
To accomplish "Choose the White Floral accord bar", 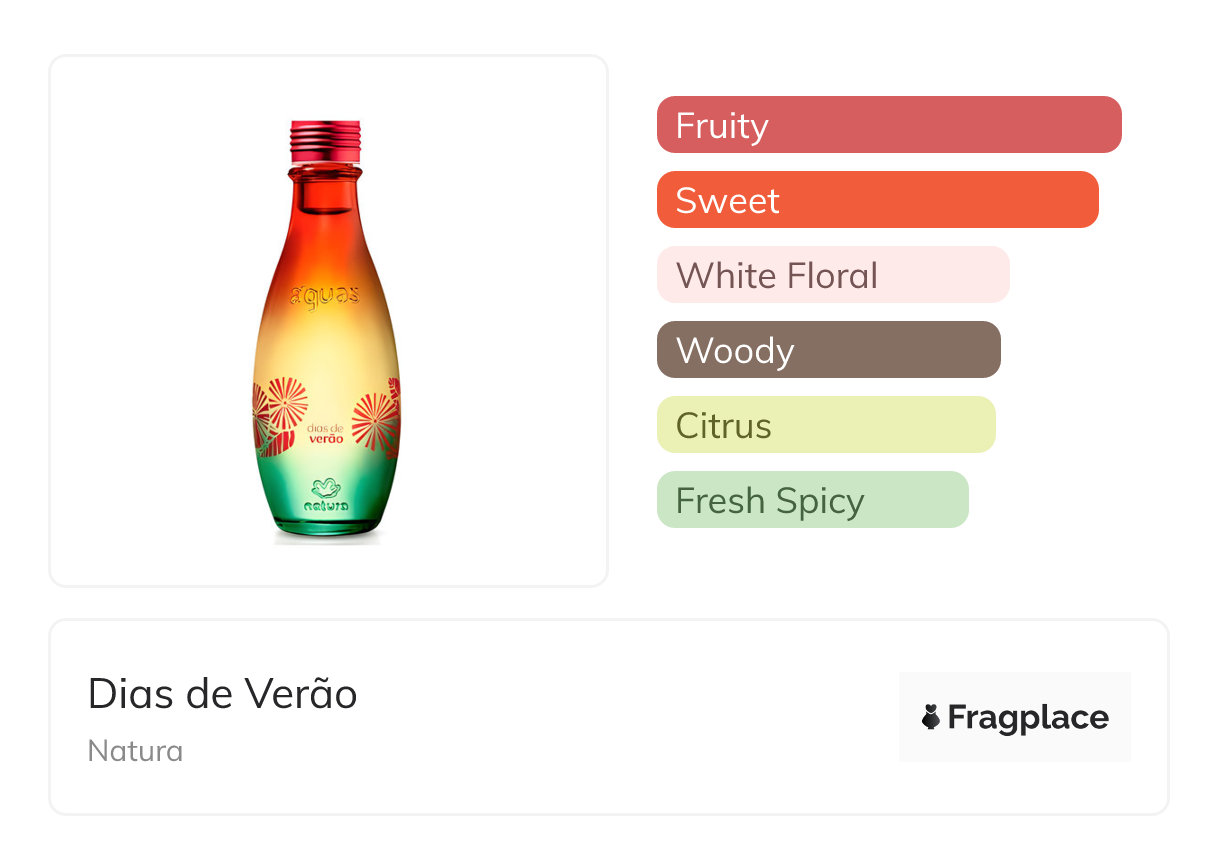I will 832,275.
